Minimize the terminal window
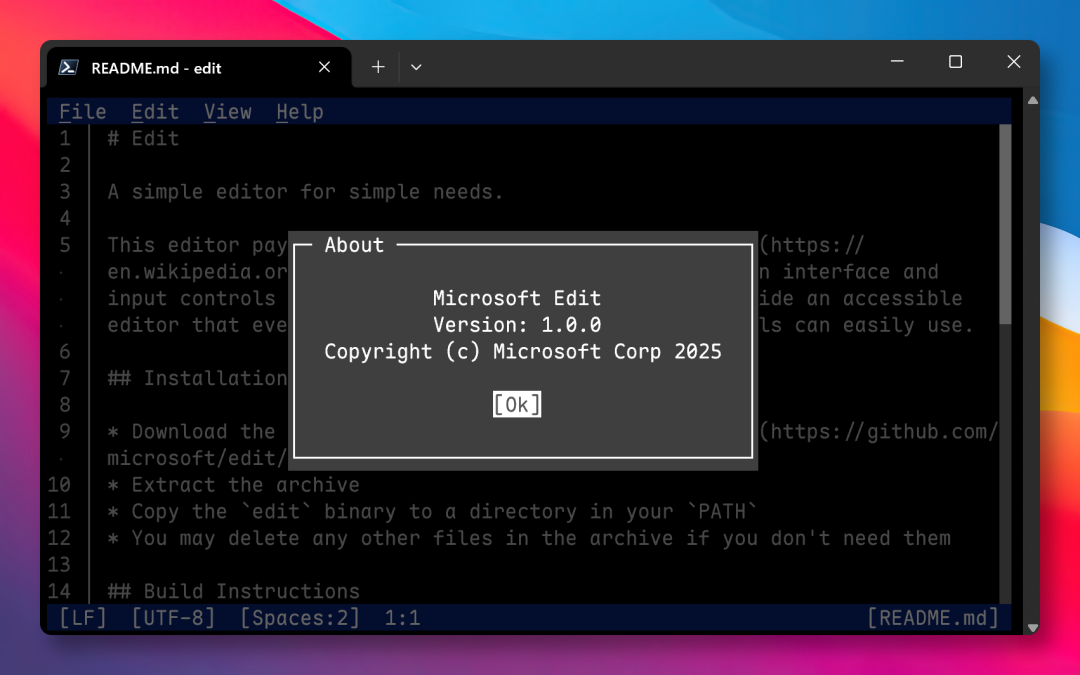1080x675 pixels. 897,61
